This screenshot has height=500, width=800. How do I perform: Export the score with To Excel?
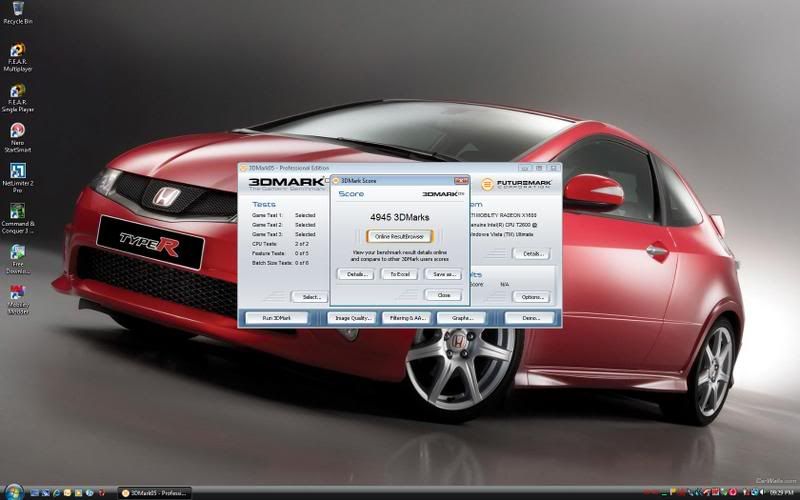pyautogui.click(x=399, y=274)
